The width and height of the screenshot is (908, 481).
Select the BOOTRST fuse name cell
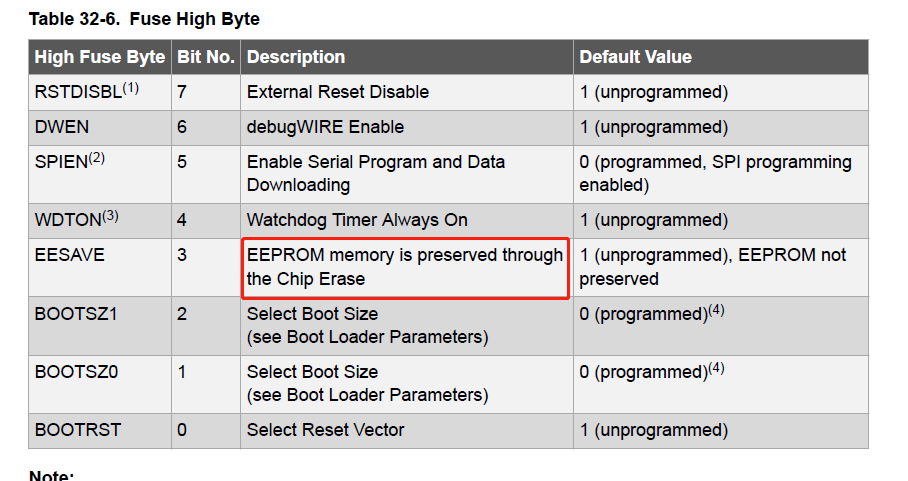(78, 430)
